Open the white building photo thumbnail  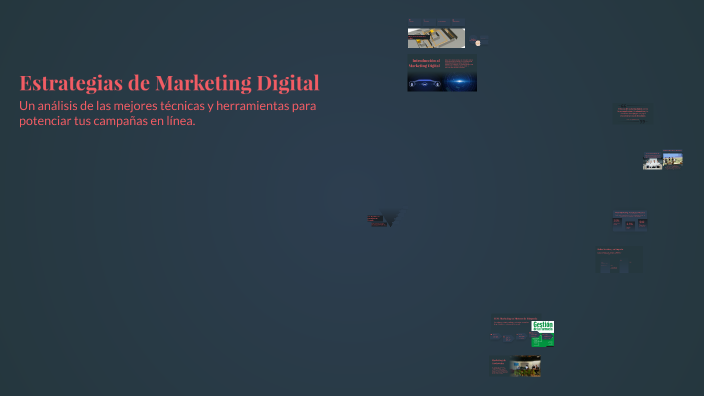coord(652,161)
